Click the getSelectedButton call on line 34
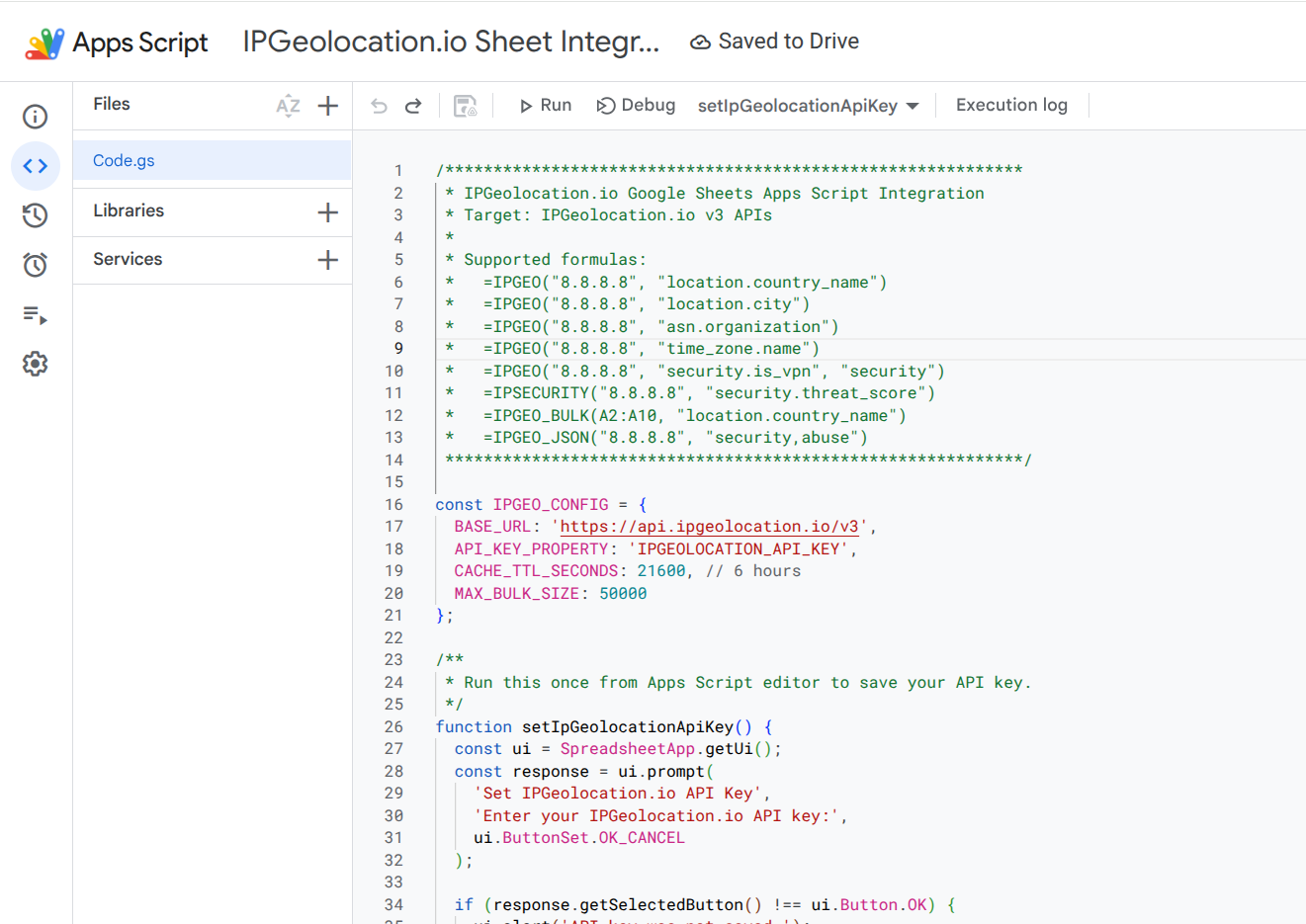Screen dimensions: 1306x924 (661, 905)
